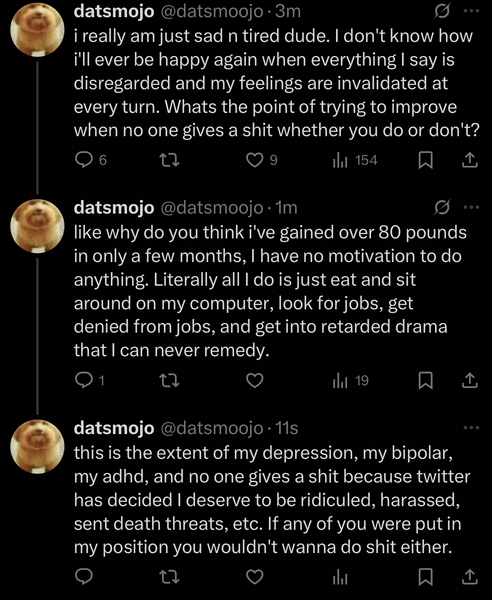Viewport: 492px width, 600px height.
Task: Open more options on the 3m tweet
Action: pyautogui.click(x=471, y=11)
